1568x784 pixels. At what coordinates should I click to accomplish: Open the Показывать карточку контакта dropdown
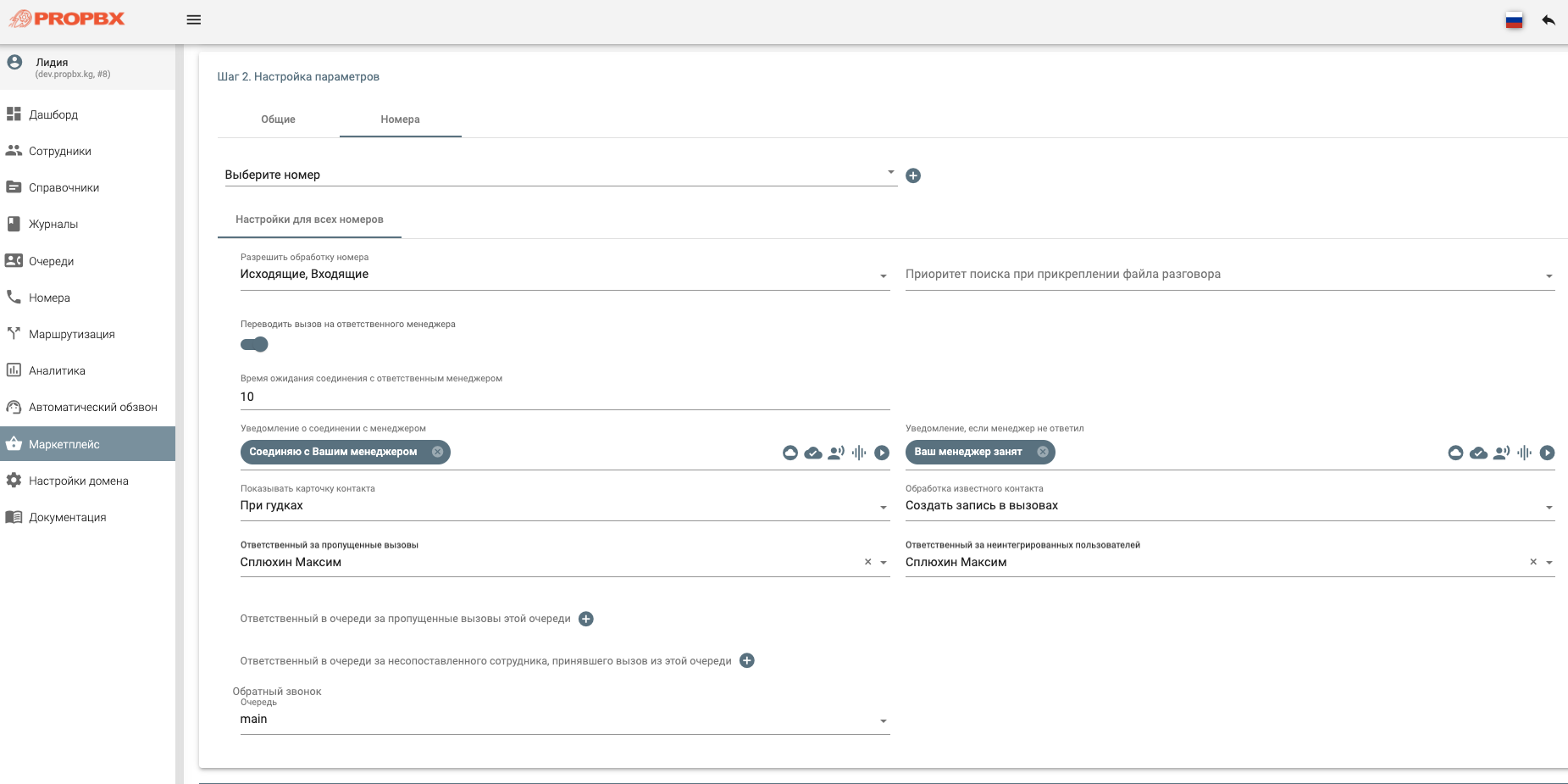point(565,506)
